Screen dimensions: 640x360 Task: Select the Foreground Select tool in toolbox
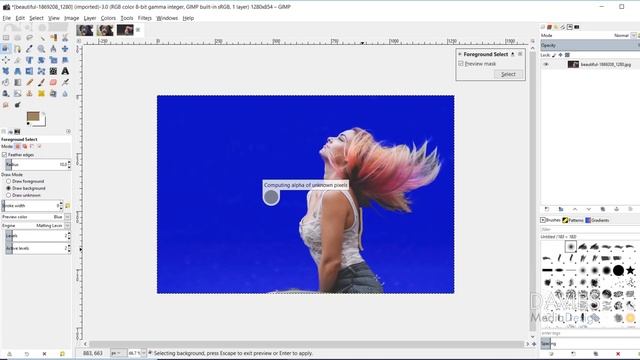(6, 49)
